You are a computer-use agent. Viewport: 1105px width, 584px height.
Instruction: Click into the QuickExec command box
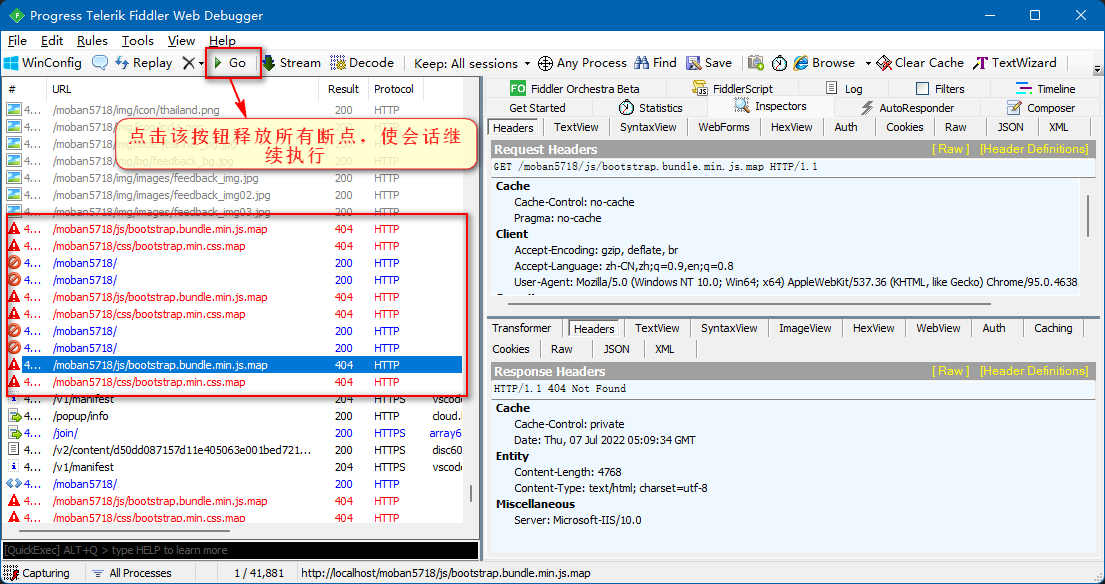(x=240, y=550)
